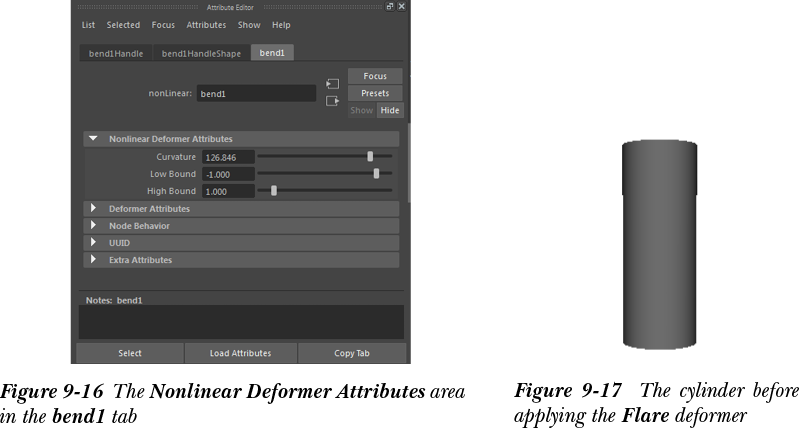
Task: Expand the Deformer Attributes section
Action: pyautogui.click(x=93, y=208)
